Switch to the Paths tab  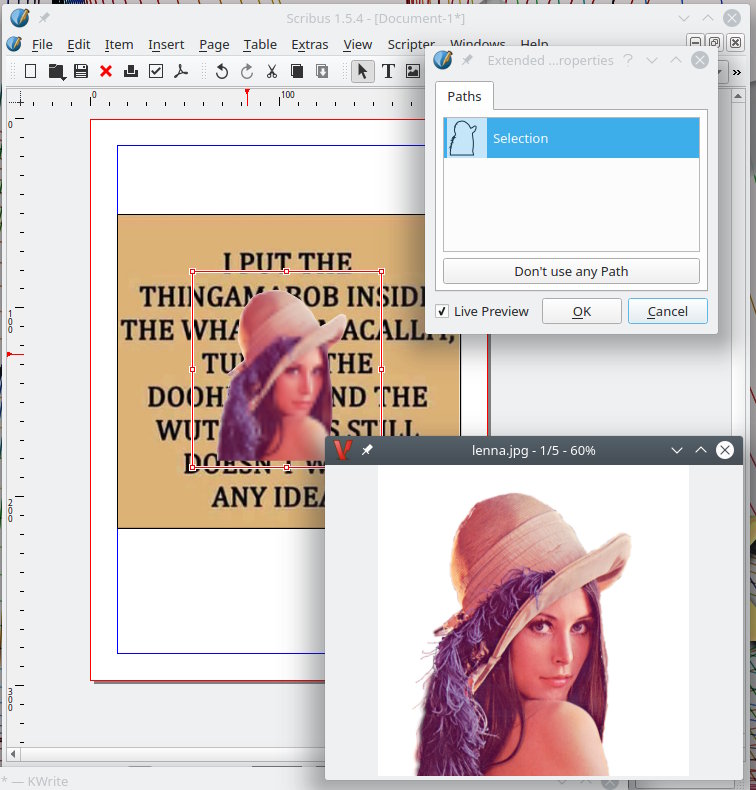tap(464, 96)
